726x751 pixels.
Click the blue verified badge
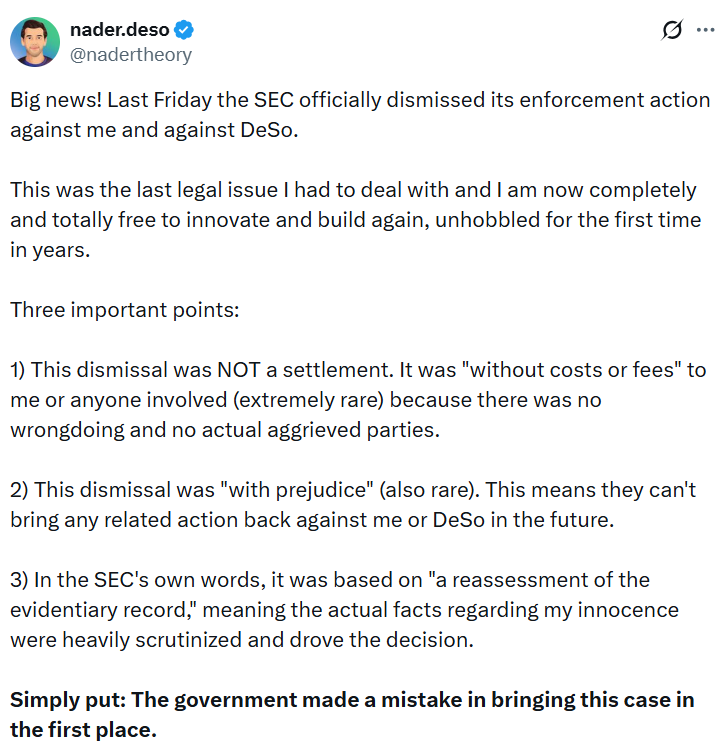[x=183, y=30]
